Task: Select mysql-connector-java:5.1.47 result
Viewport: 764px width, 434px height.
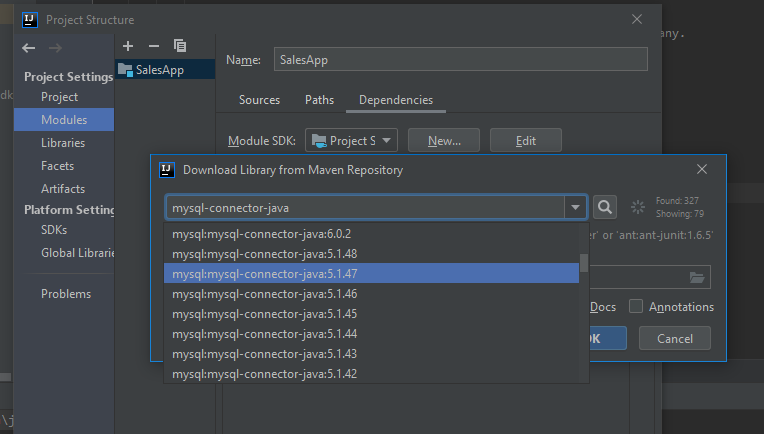Action: (371, 274)
